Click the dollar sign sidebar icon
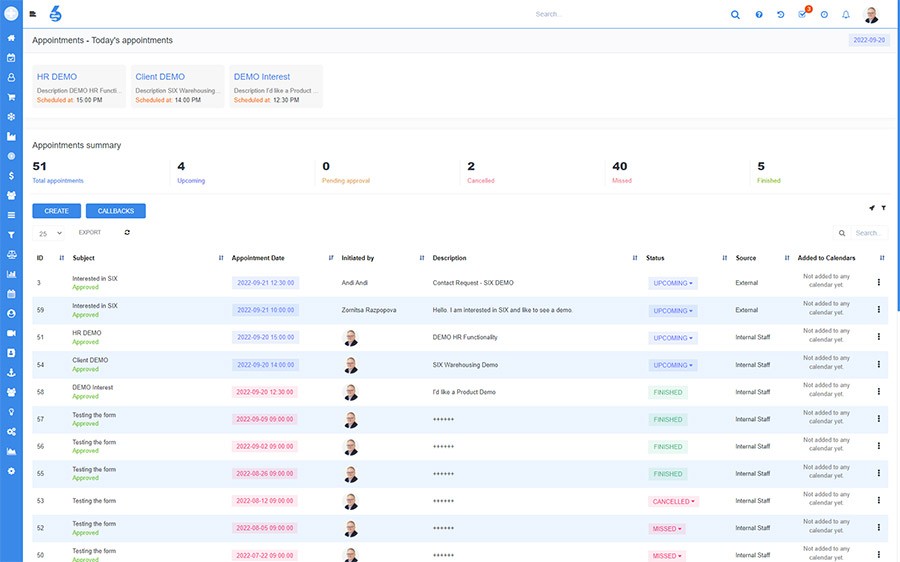Screen dimensions: 900x562 tap(11, 176)
